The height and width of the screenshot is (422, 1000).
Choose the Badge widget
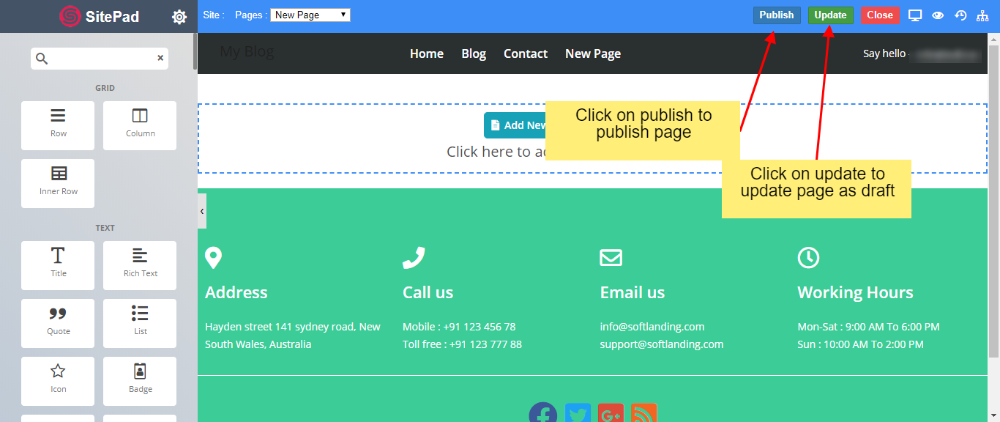139,380
